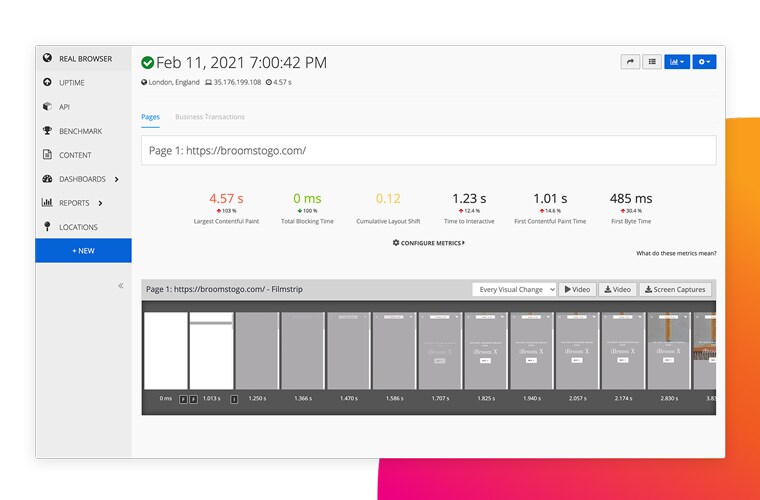760x500 pixels.
Task: Open the Locations sidebar section
Action: [83, 227]
